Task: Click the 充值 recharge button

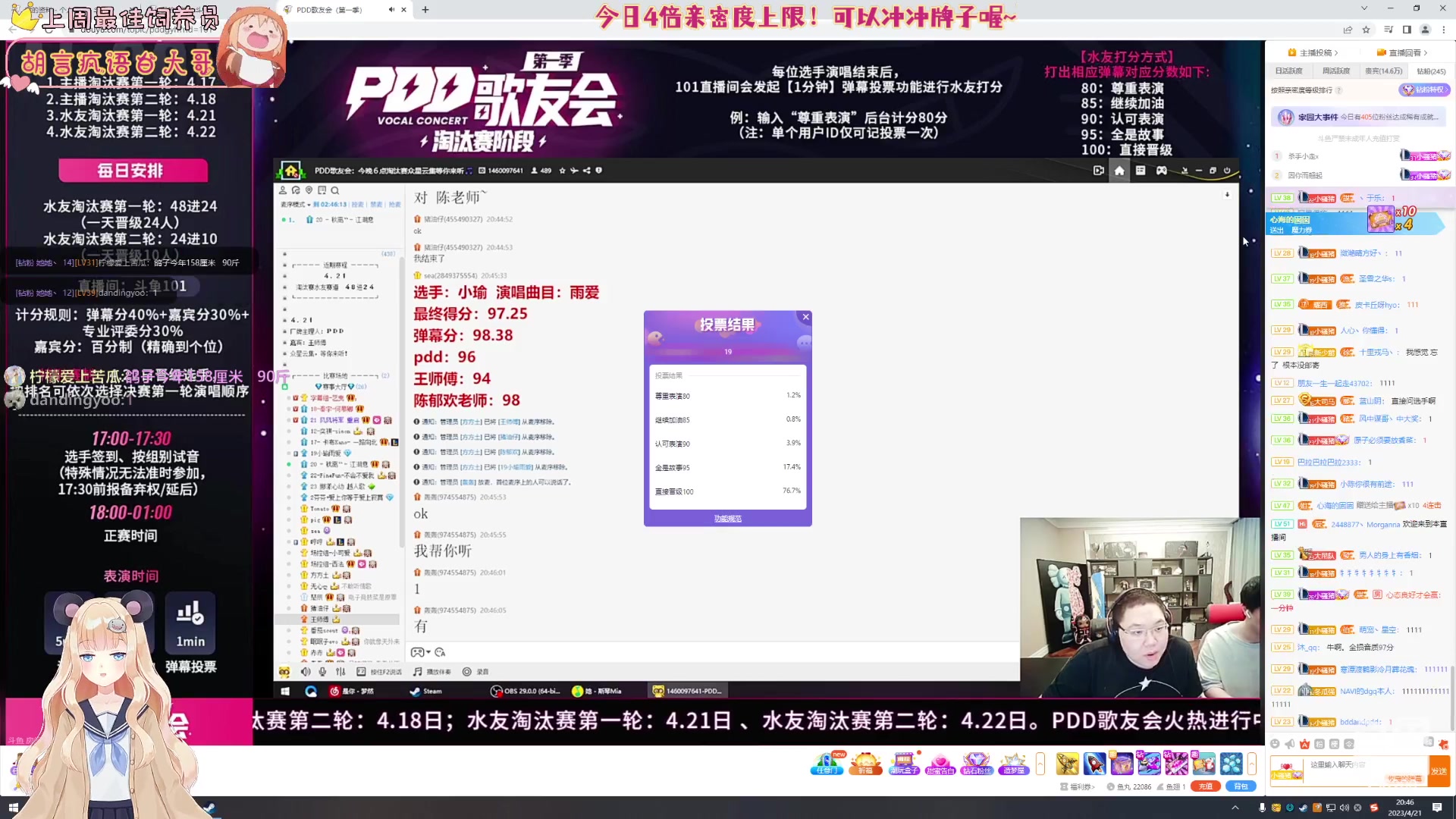Action: tap(1205, 786)
